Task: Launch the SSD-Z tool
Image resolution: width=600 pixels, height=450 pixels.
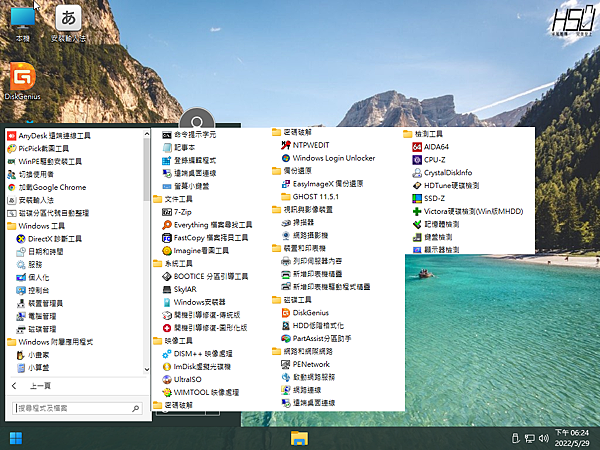Action: (434, 198)
